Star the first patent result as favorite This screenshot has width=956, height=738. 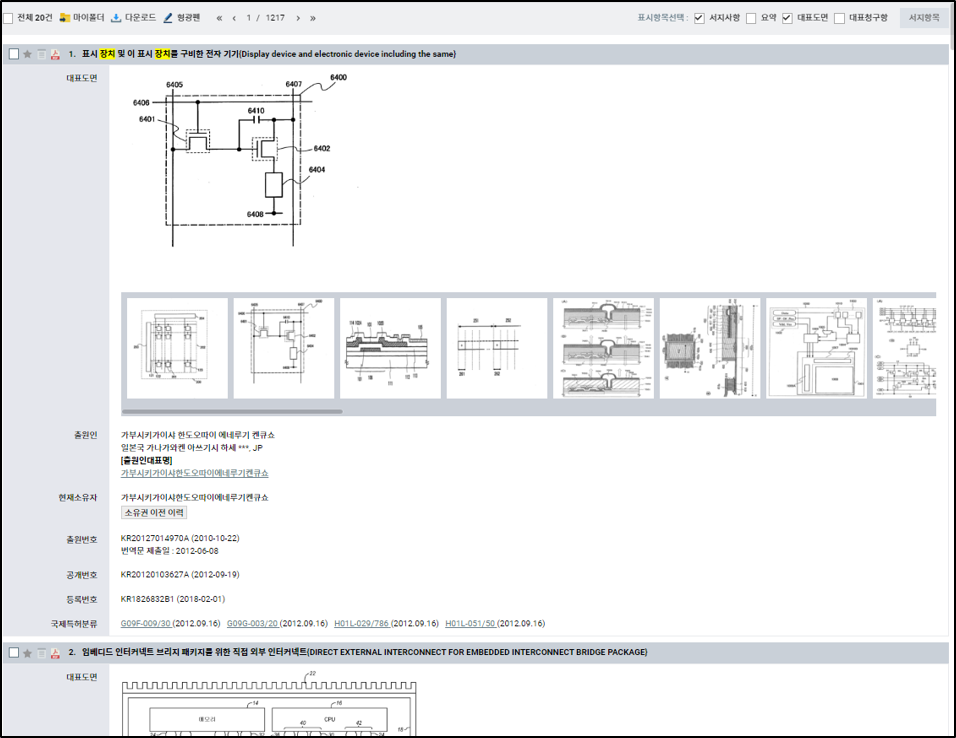coord(28,54)
